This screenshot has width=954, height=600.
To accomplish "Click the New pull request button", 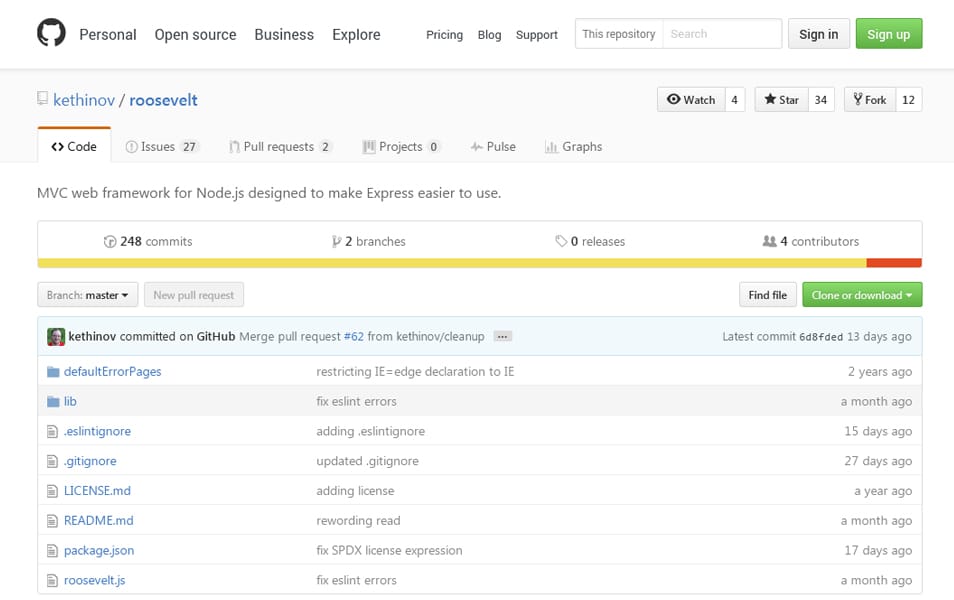I will click(x=193, y=295).
